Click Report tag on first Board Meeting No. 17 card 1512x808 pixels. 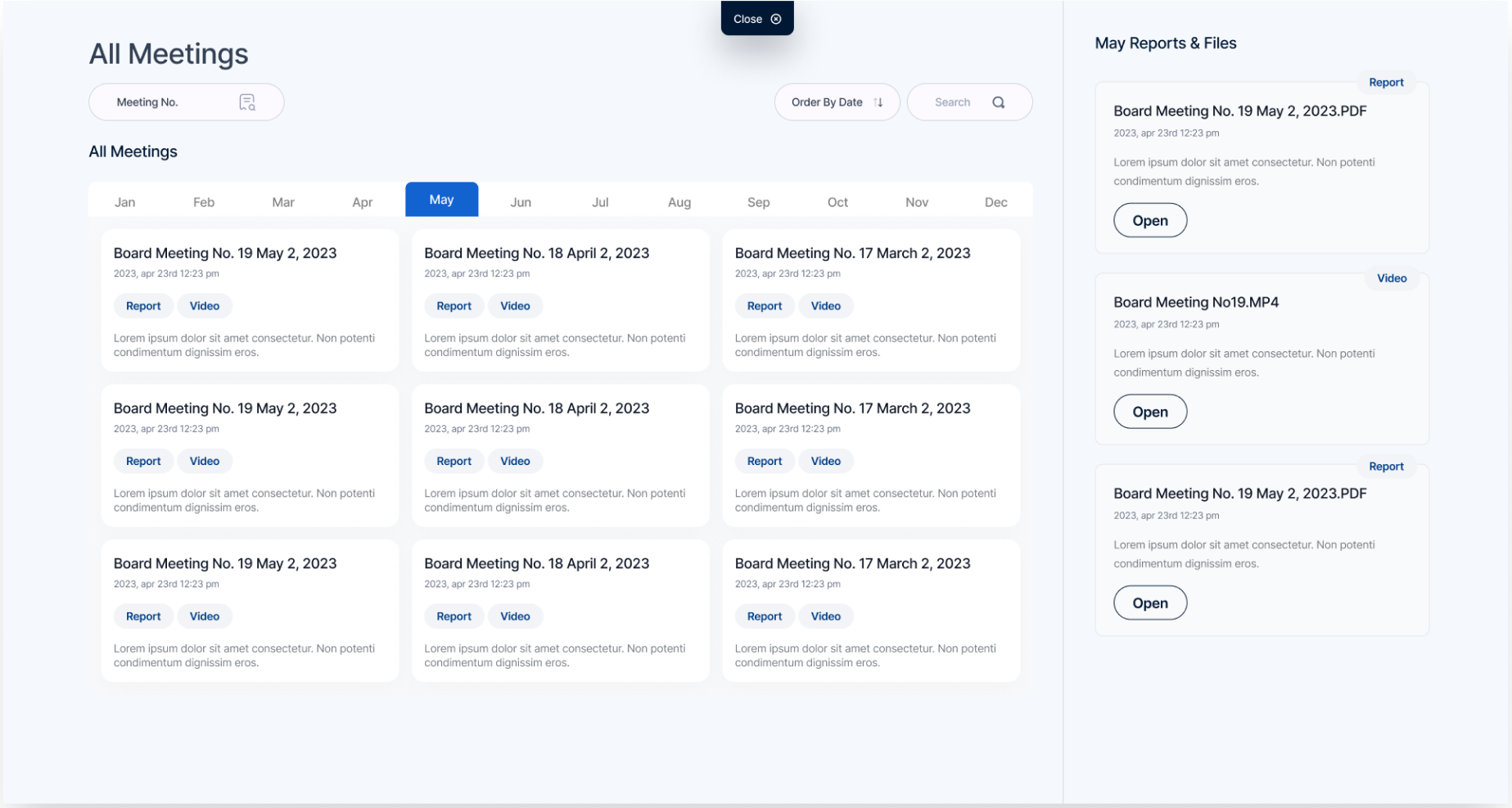coord(764,306)
